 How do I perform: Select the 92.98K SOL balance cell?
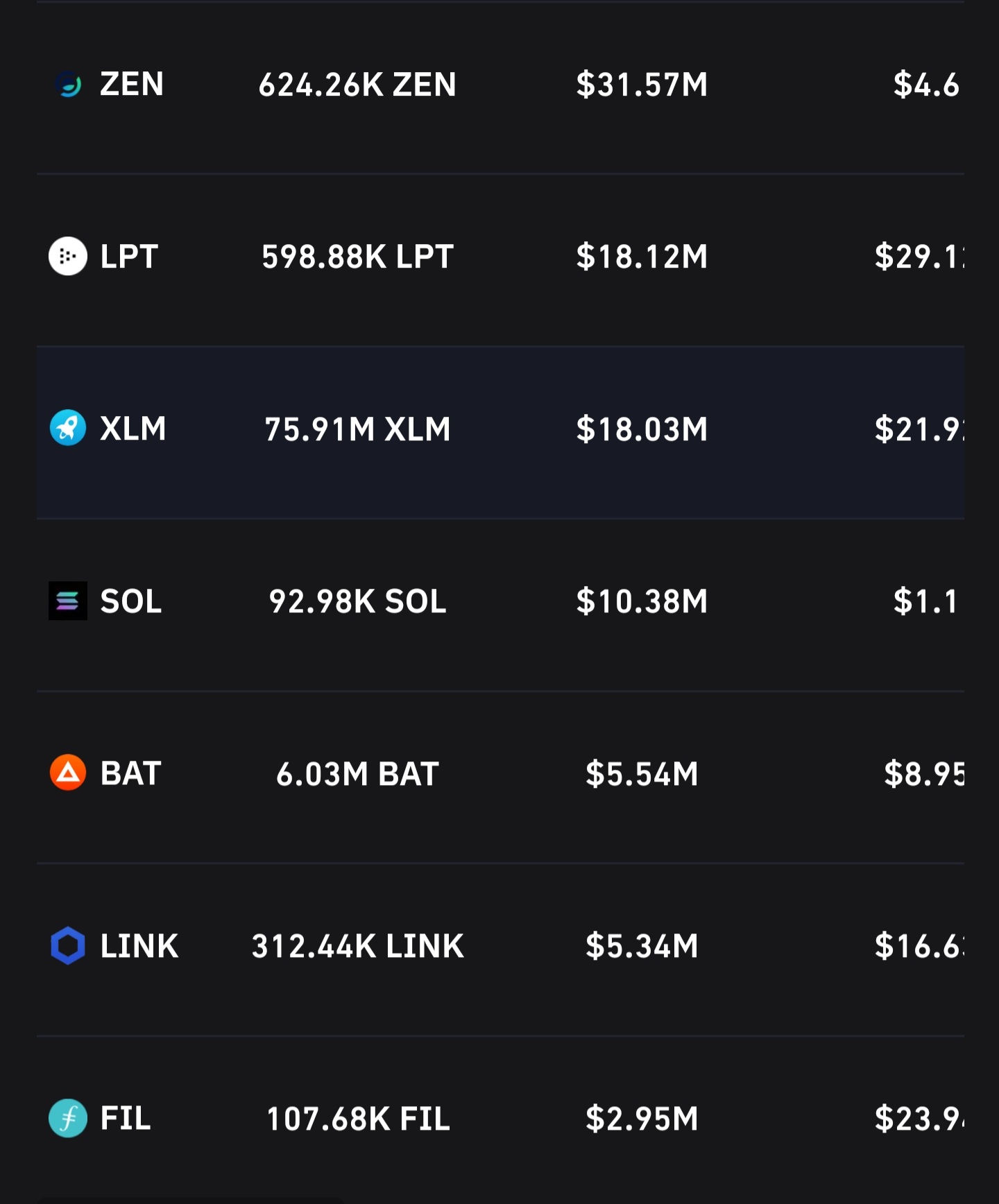357,601
